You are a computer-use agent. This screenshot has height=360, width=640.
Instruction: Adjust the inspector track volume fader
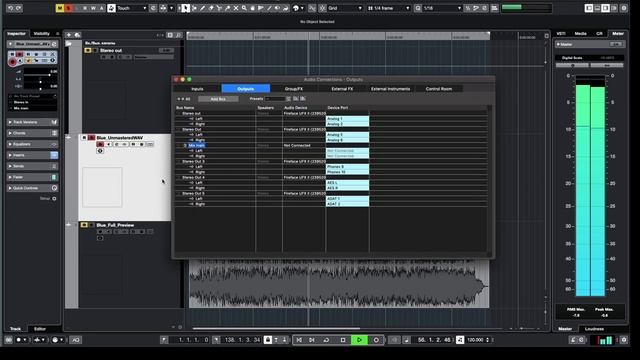[40, 75]
